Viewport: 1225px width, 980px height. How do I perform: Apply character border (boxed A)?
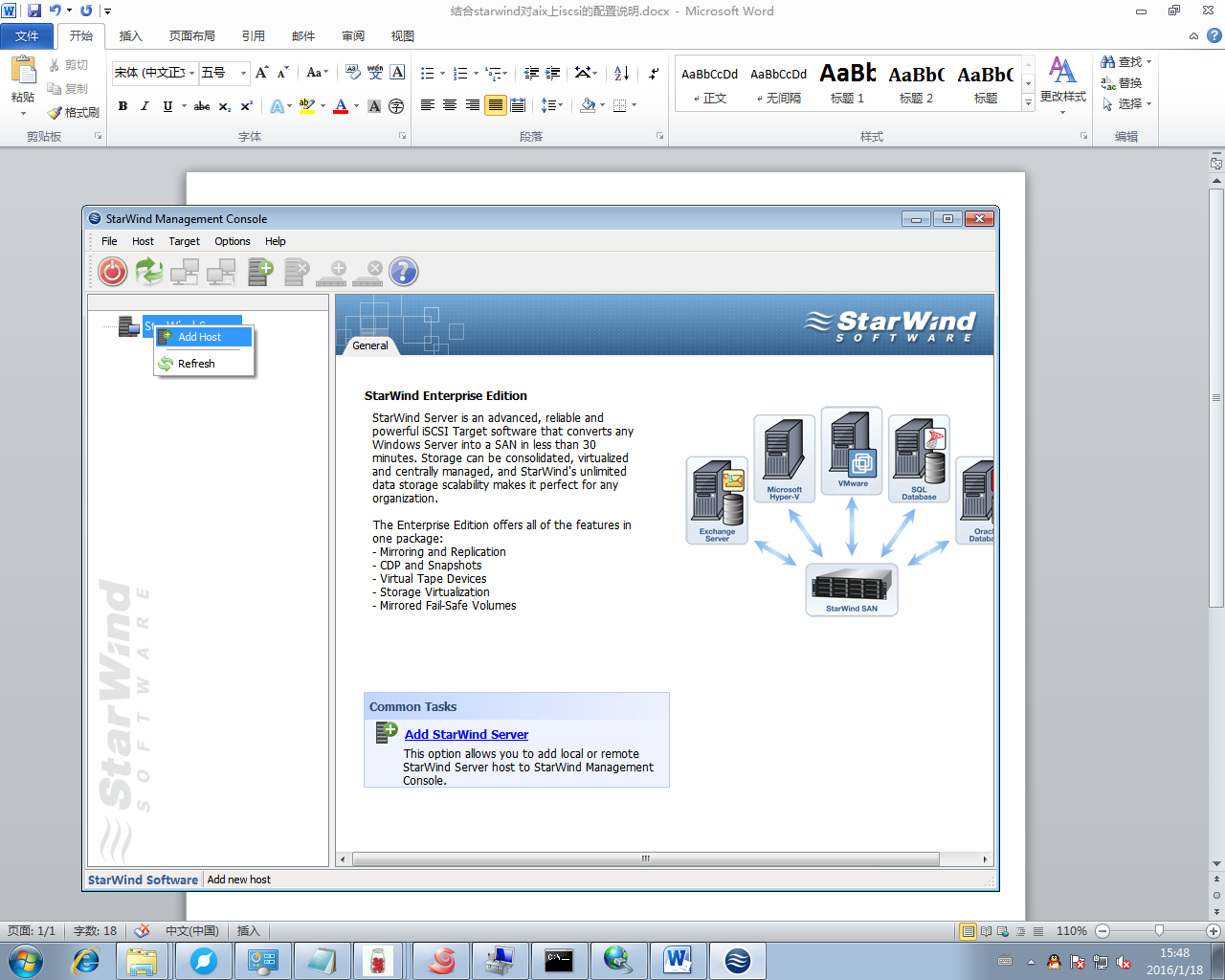click(x=397, y=73)
